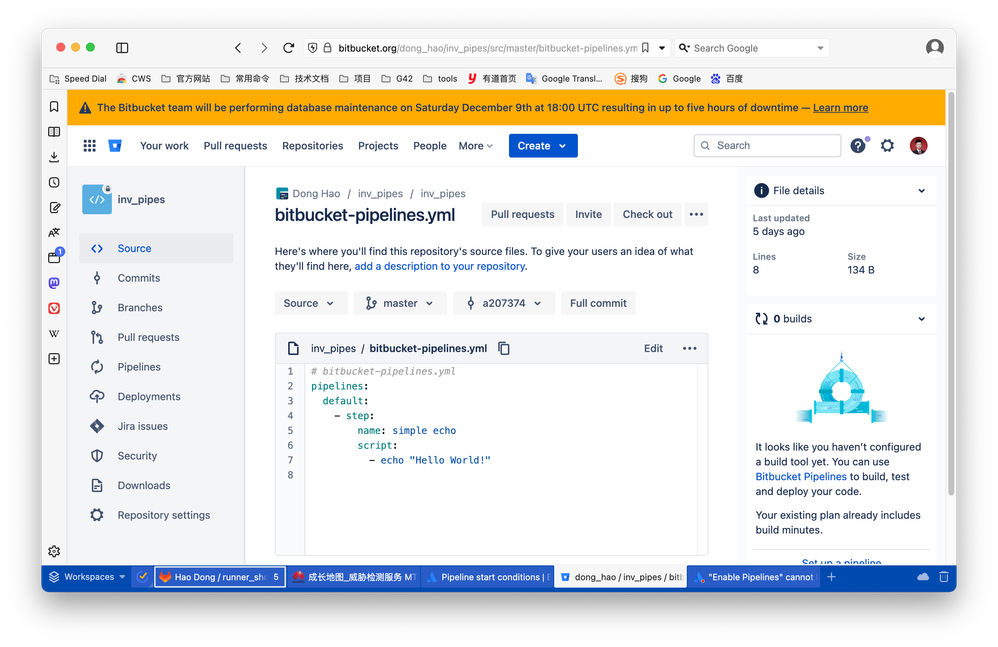Open the Bitbucket help menu
Viewport: 998px width, 647px height.
pyautogui.click(x=859, y=146)
